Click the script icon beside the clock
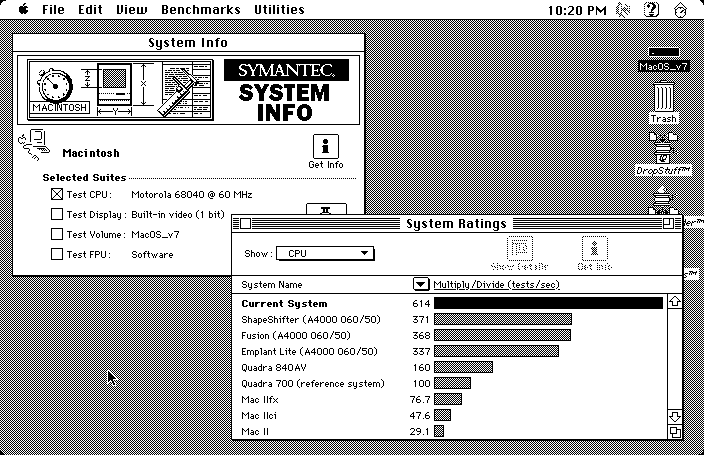This screenshot has width=704, height=455. point(623,9)
